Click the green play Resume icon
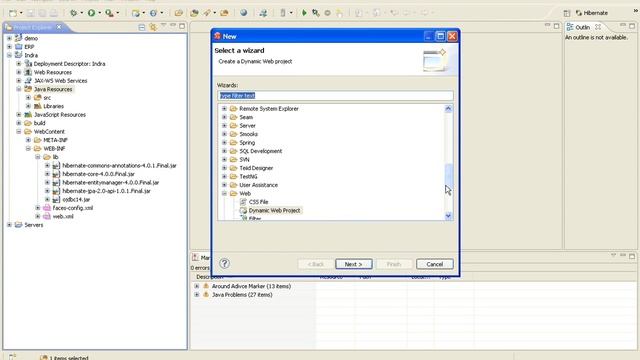Viewport: 640px width, 360px height. [x=304, y=13]
